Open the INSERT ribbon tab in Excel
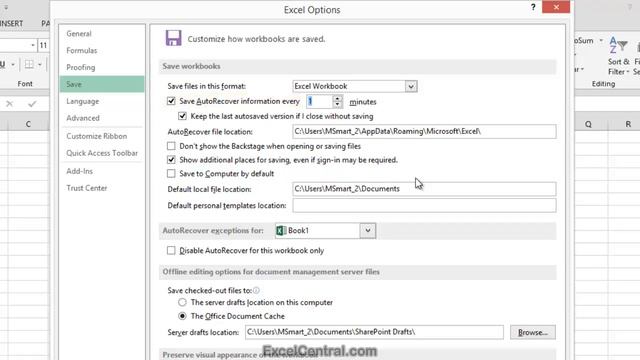This screenshot has width=640, height=360. pyautogui.click(x=11, y=23)
